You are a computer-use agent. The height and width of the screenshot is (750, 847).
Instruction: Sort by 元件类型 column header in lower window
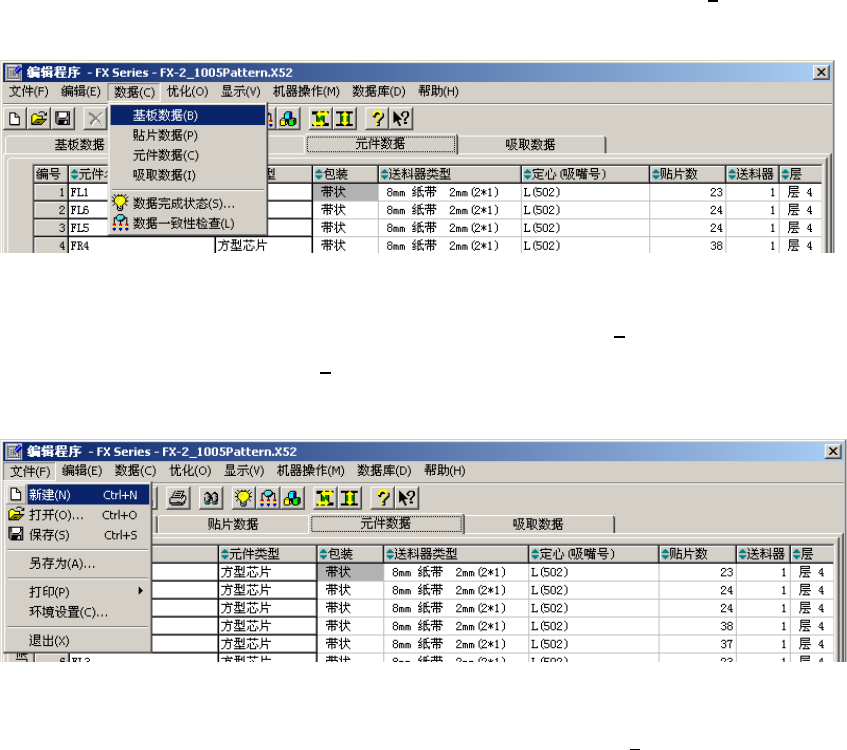point(267,554)
